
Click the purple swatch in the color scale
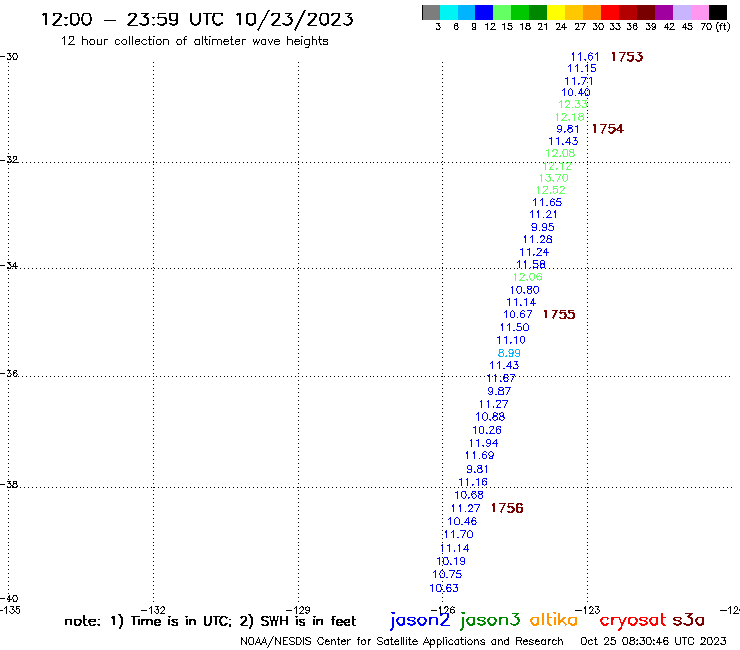(x=664, y=12)
